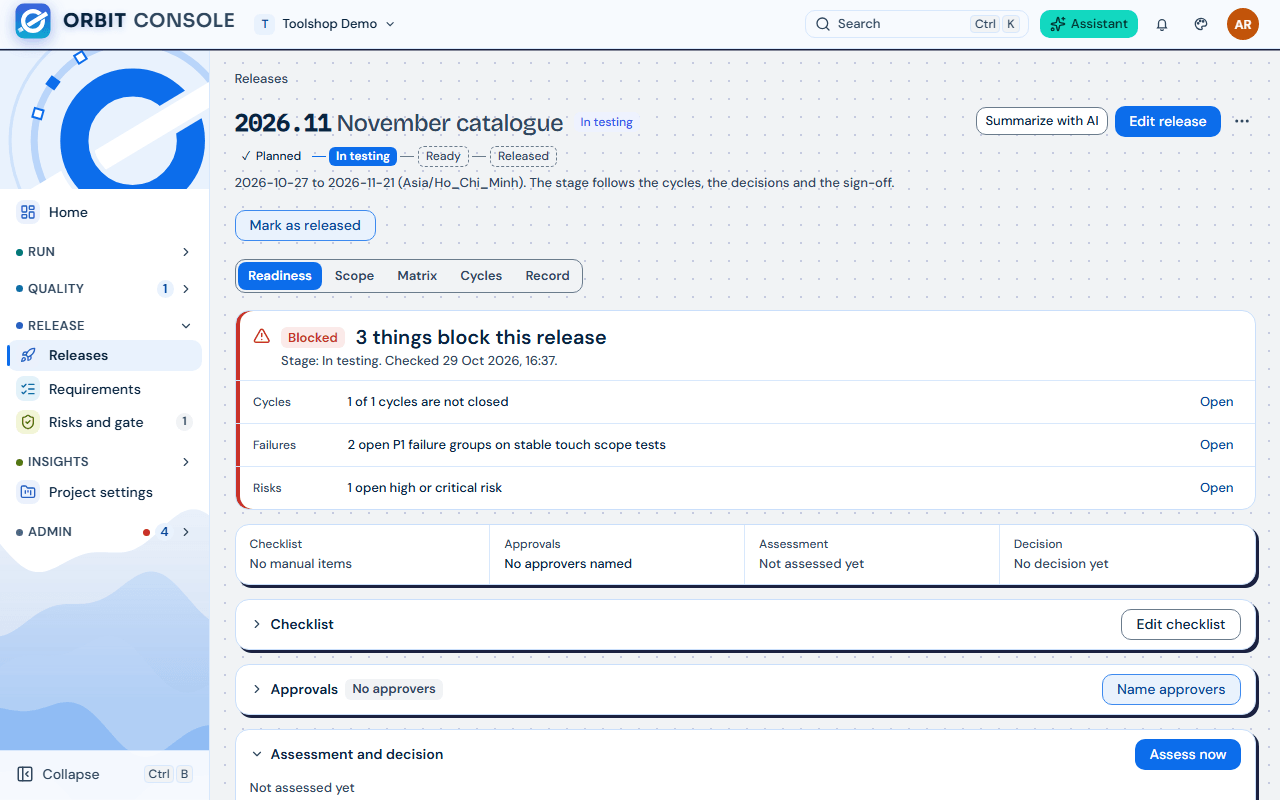The height and width of the screenshot is (800, 1280).
Task: Open the Failures blocker row link
Action: [x=1216, y=445]
